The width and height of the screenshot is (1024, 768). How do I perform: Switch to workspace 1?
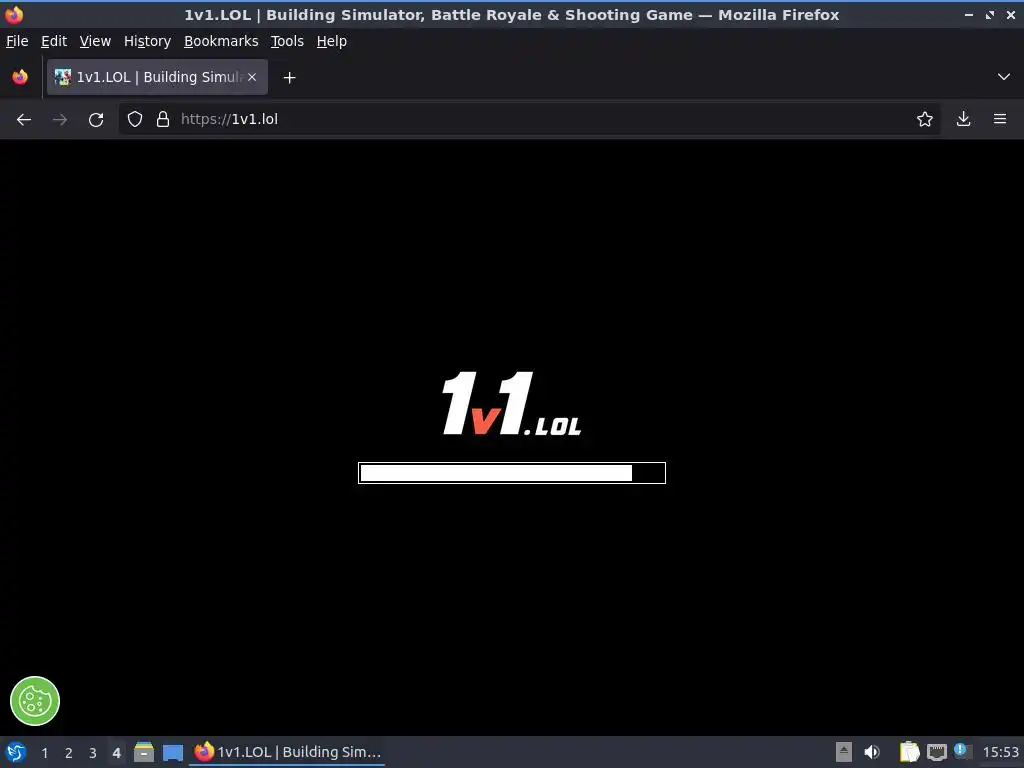(44, 753)
